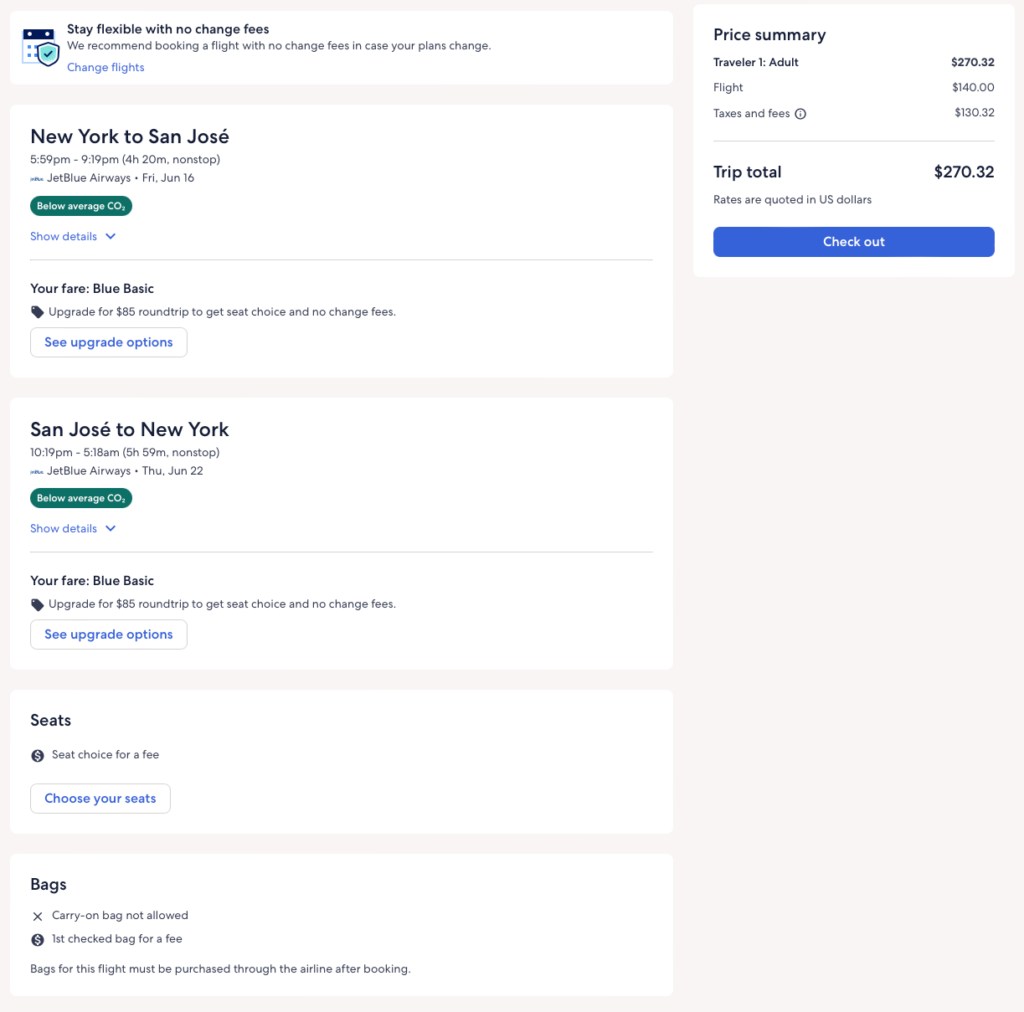
Task: Expand Show details for New York to San José
Action: pos(73,237)
